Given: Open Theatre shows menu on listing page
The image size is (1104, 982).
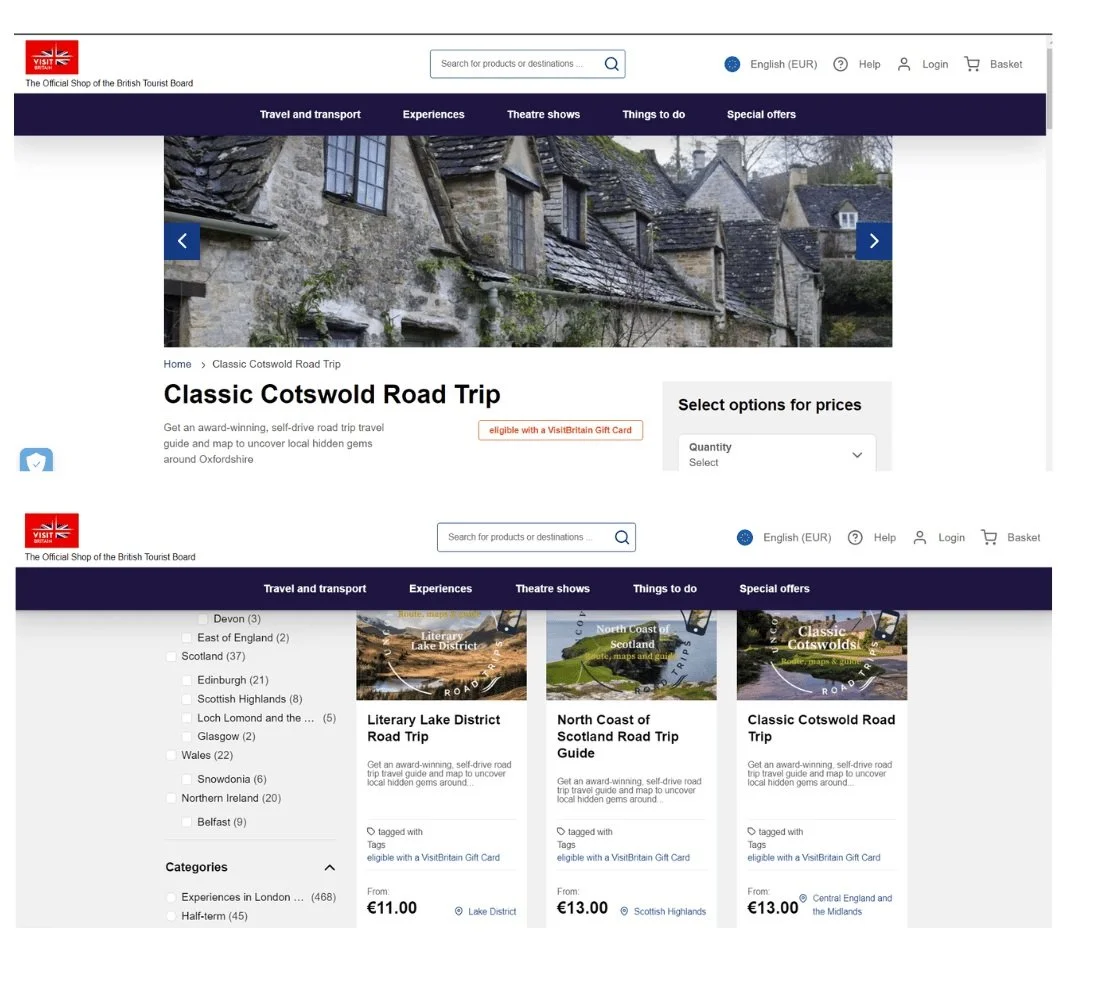Looking at the screenshot, I should coord(553,588).
